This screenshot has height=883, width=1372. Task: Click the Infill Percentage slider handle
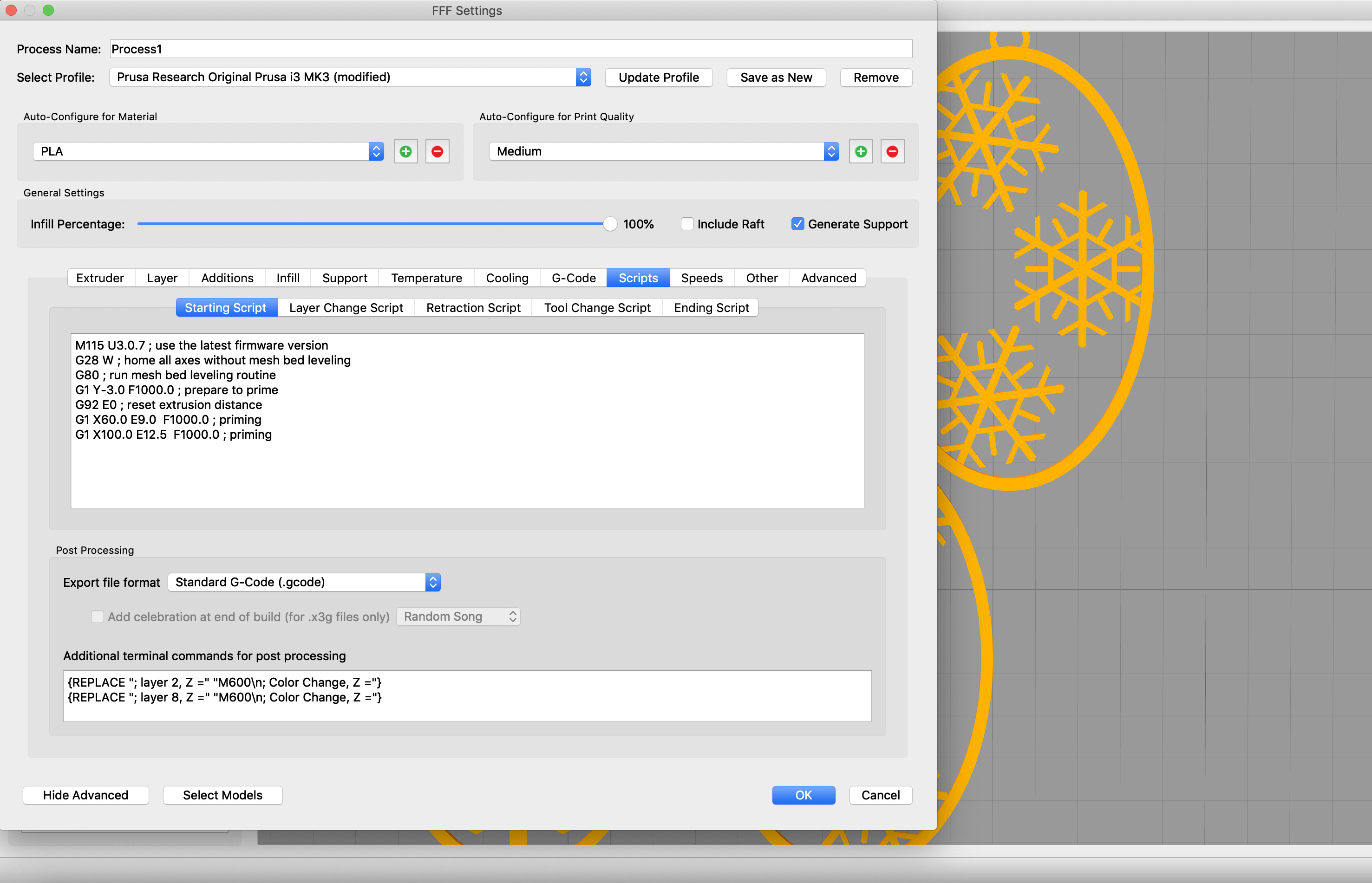point(610,224)
